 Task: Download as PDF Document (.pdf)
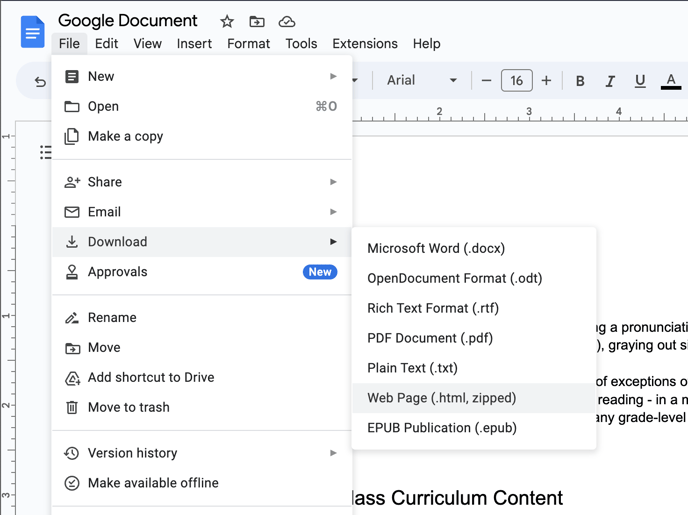474,338
